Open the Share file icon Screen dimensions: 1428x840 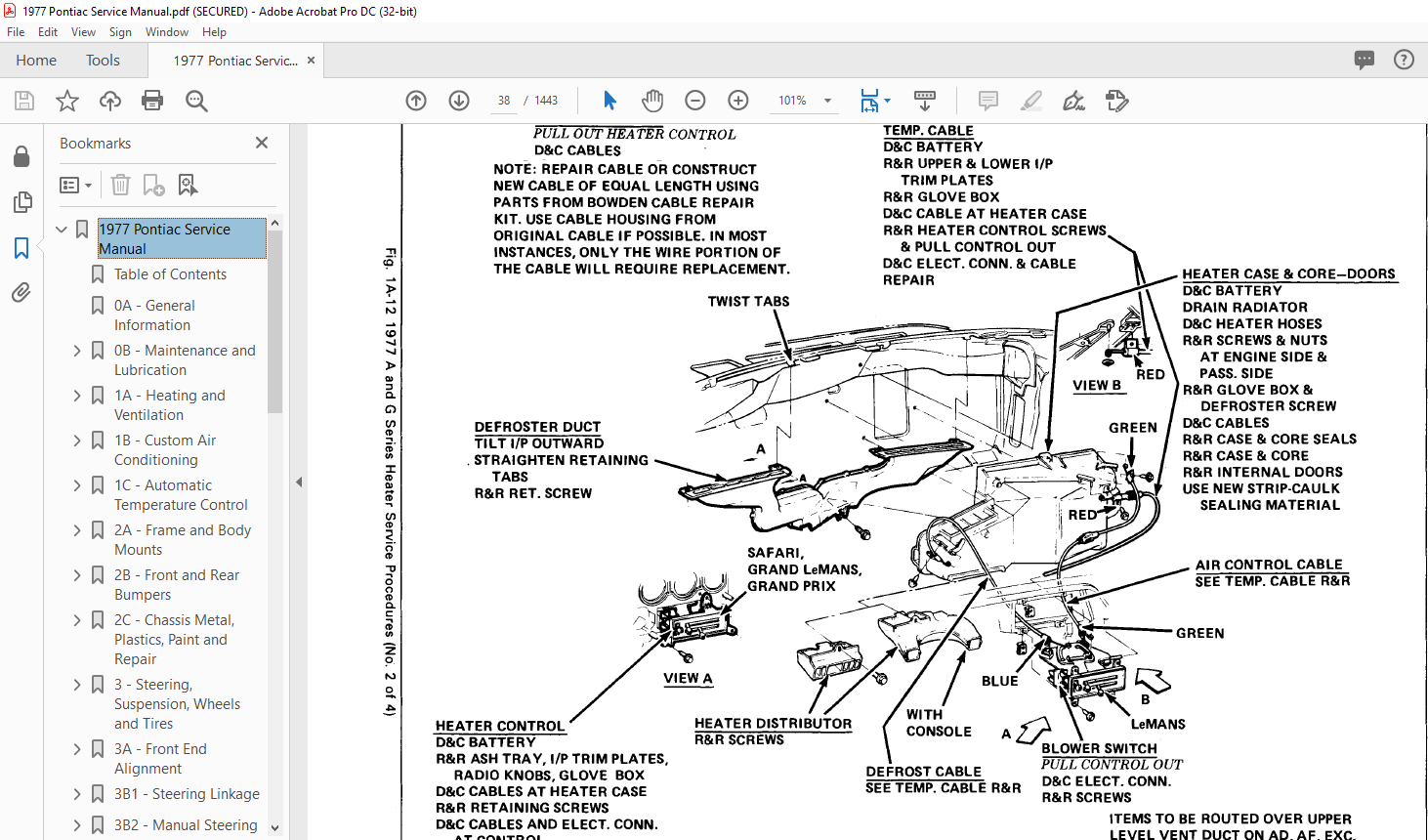[1116, 101]
